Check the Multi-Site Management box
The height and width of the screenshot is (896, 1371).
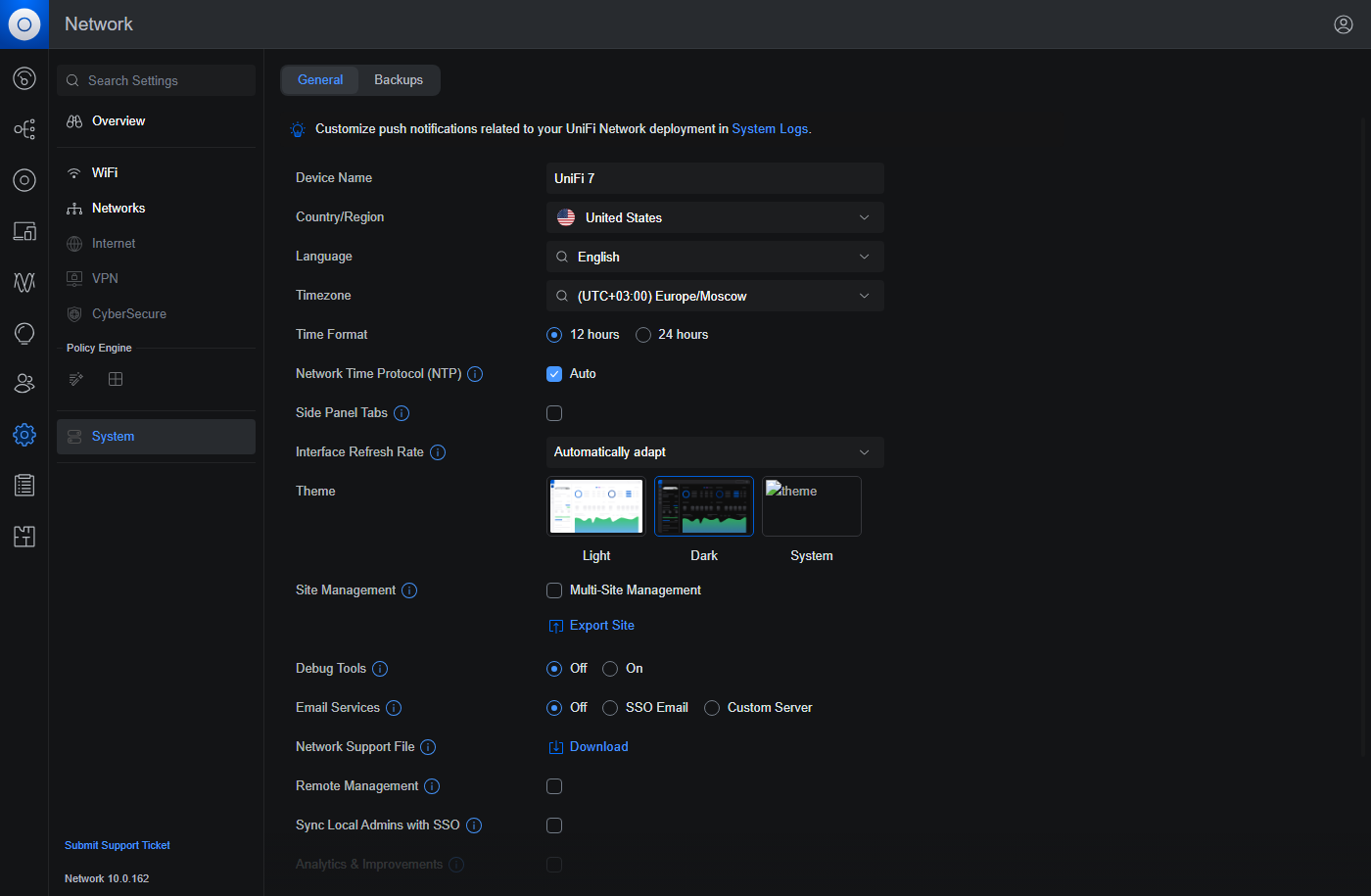pos(554,590)
